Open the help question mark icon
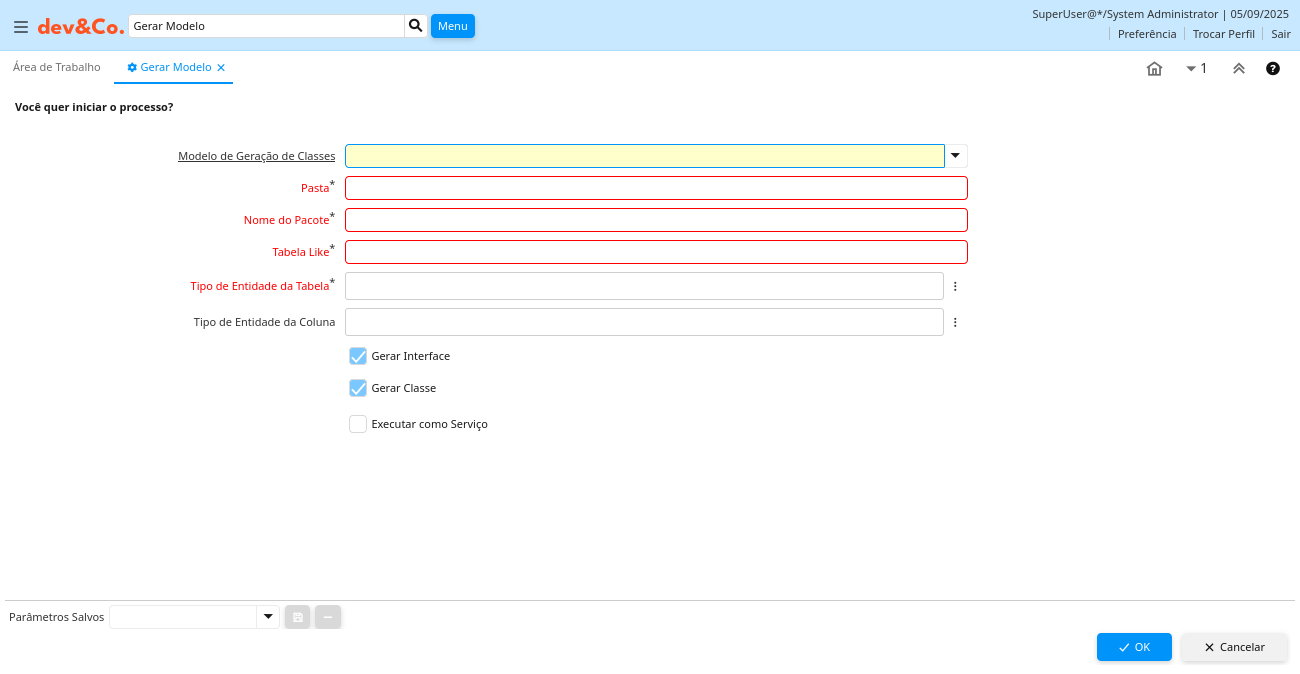 [1273, 69]
